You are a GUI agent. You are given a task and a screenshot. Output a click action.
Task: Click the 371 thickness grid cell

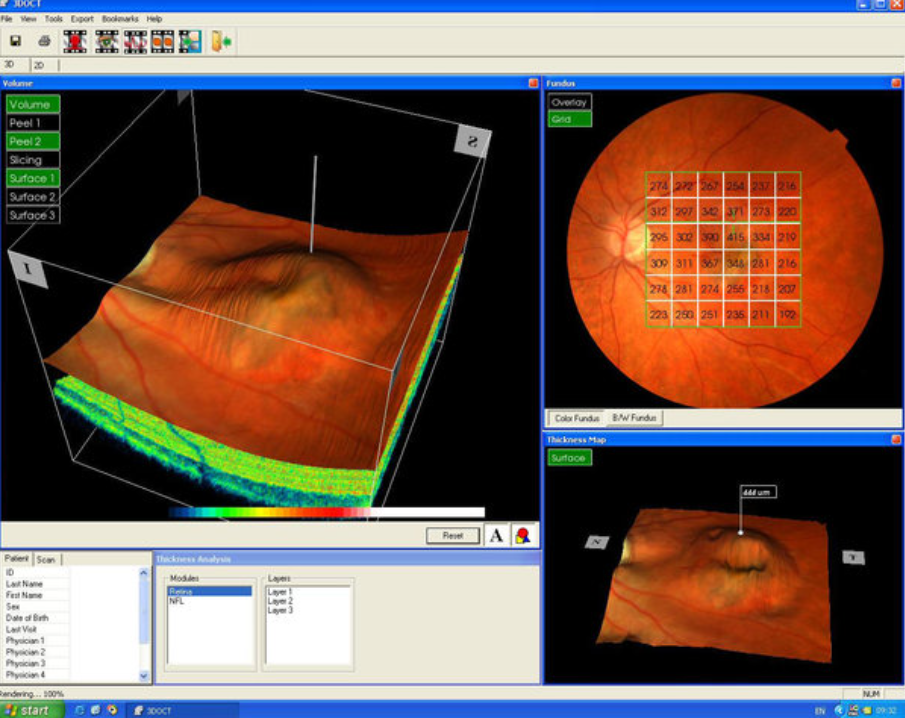[736, 211]
